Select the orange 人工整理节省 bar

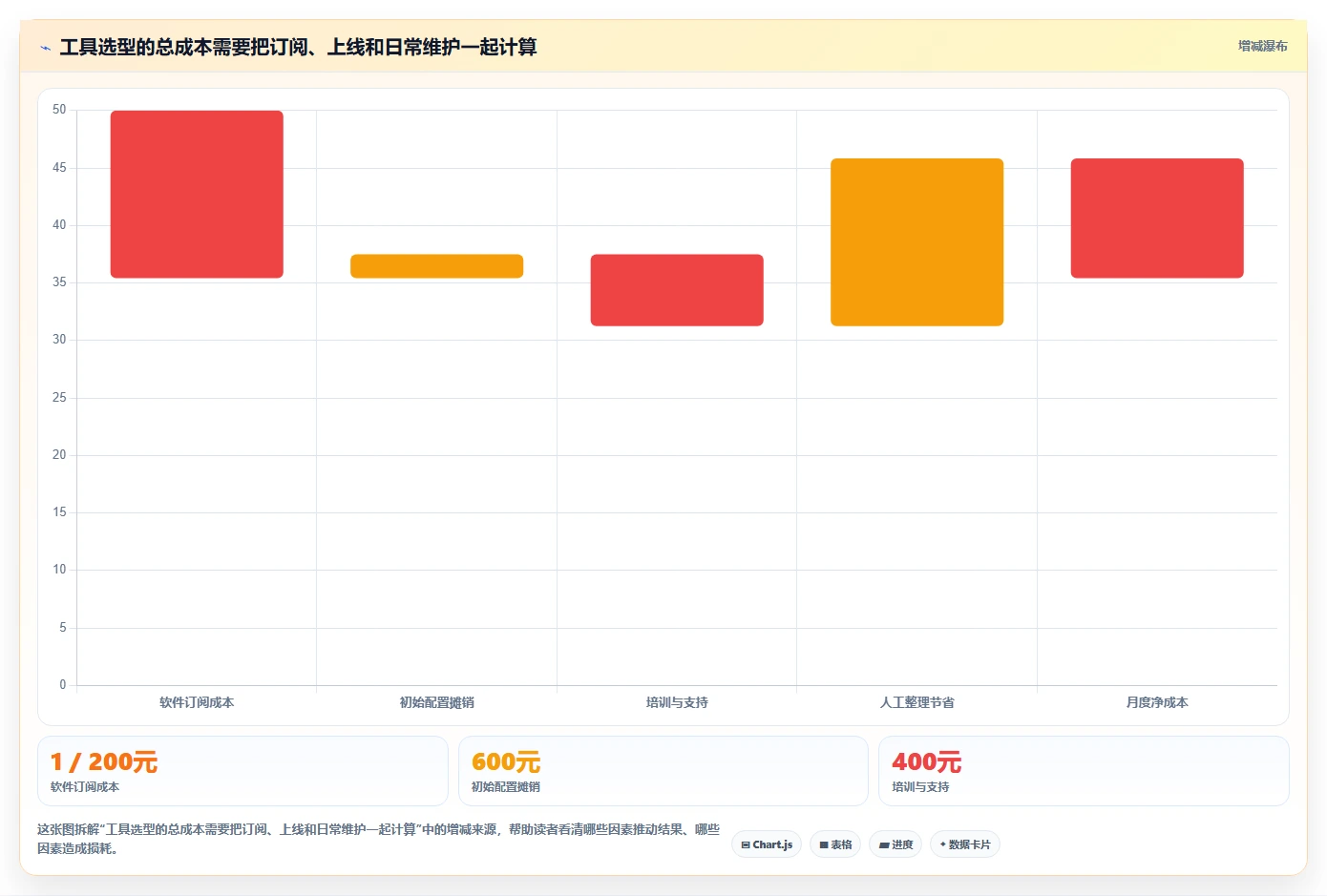[x=916, y=242]
